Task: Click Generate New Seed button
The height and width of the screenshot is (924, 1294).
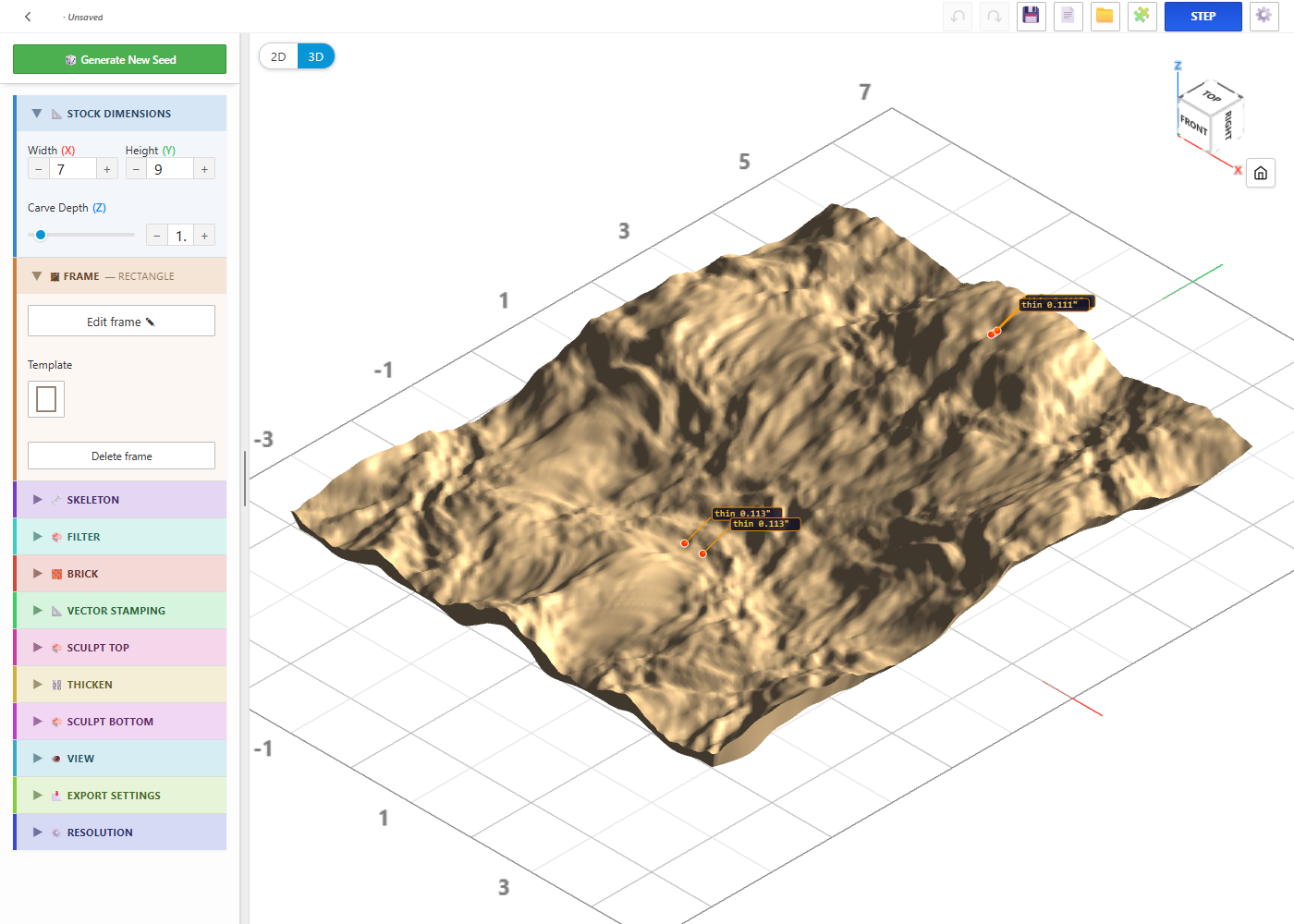Action: (x=119, y=59)
